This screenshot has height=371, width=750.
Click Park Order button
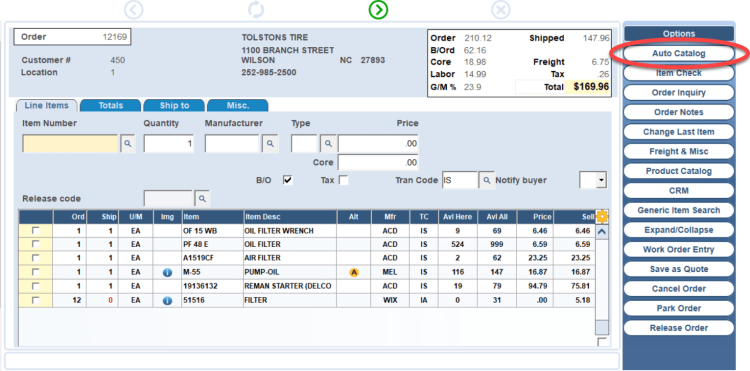tap(678, 308)
